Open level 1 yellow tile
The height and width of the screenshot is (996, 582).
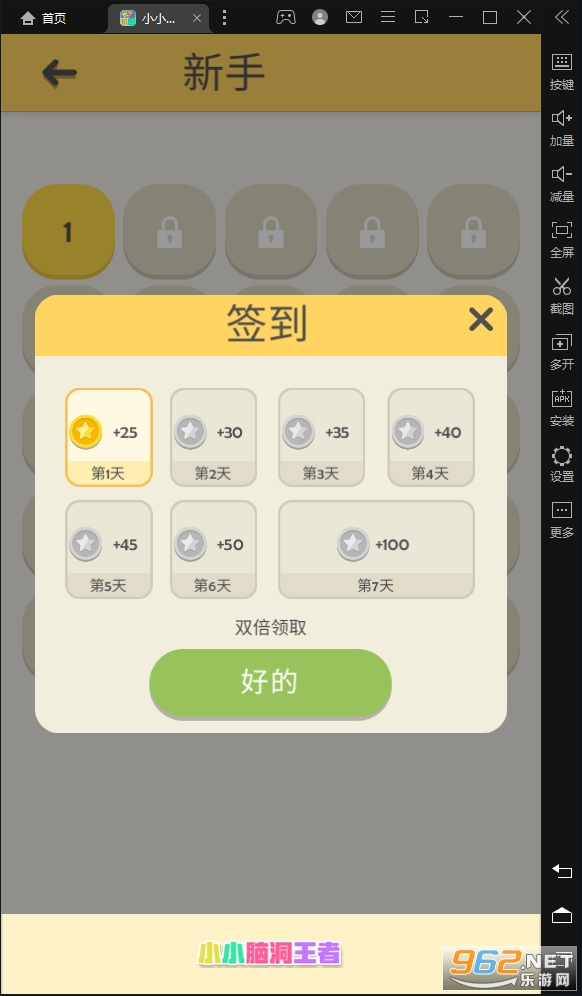pyautogui.click(x=68, y=232)
